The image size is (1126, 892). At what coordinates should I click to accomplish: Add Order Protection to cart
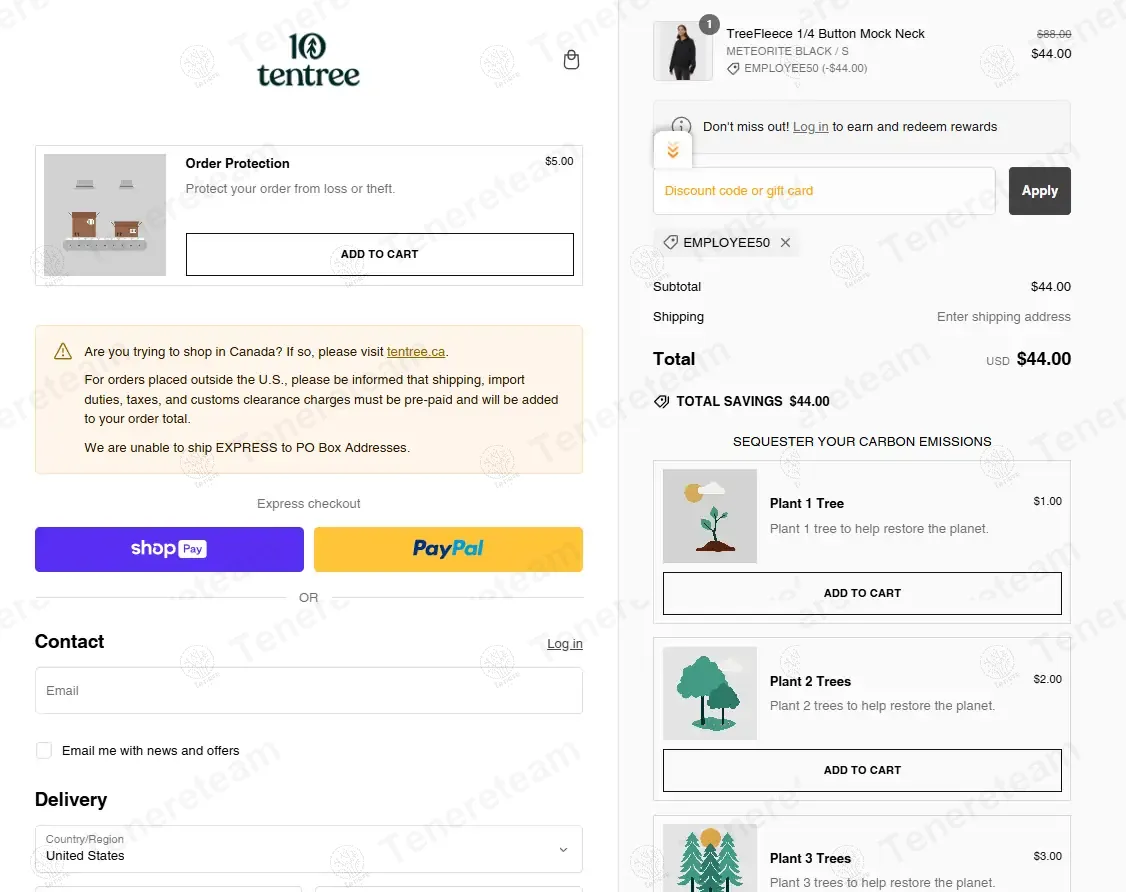(x=379, y=254)
